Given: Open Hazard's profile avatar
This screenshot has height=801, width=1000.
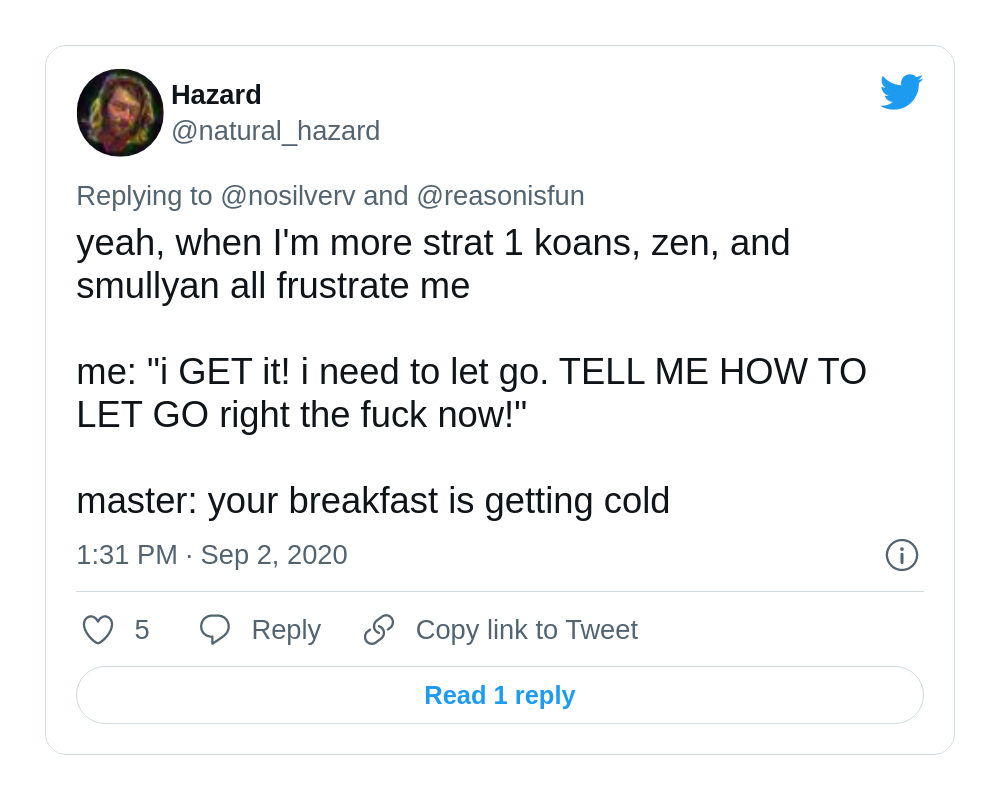Looking at the screenshot, I should pyautogui.click(x=120, y=113).
